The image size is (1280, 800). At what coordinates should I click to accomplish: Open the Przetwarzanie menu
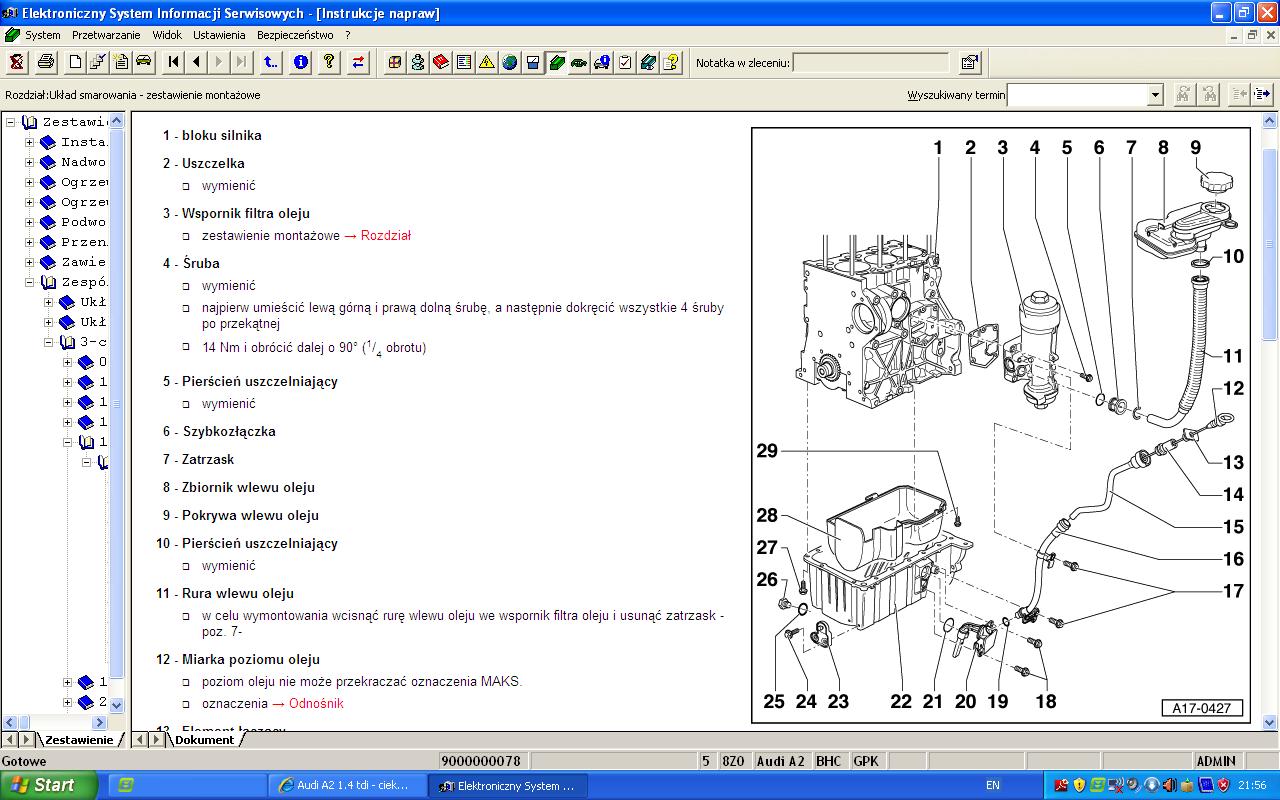[106, 34]
